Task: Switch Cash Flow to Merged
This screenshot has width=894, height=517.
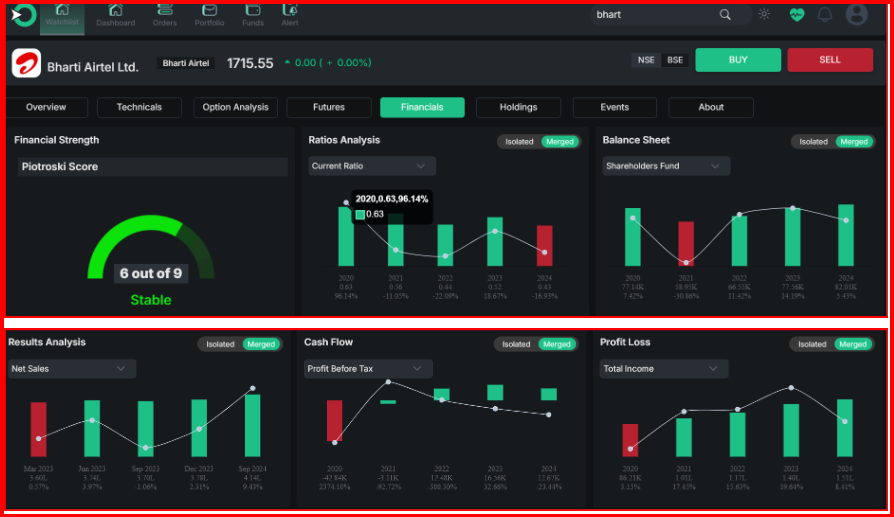Action: [556, 344]
